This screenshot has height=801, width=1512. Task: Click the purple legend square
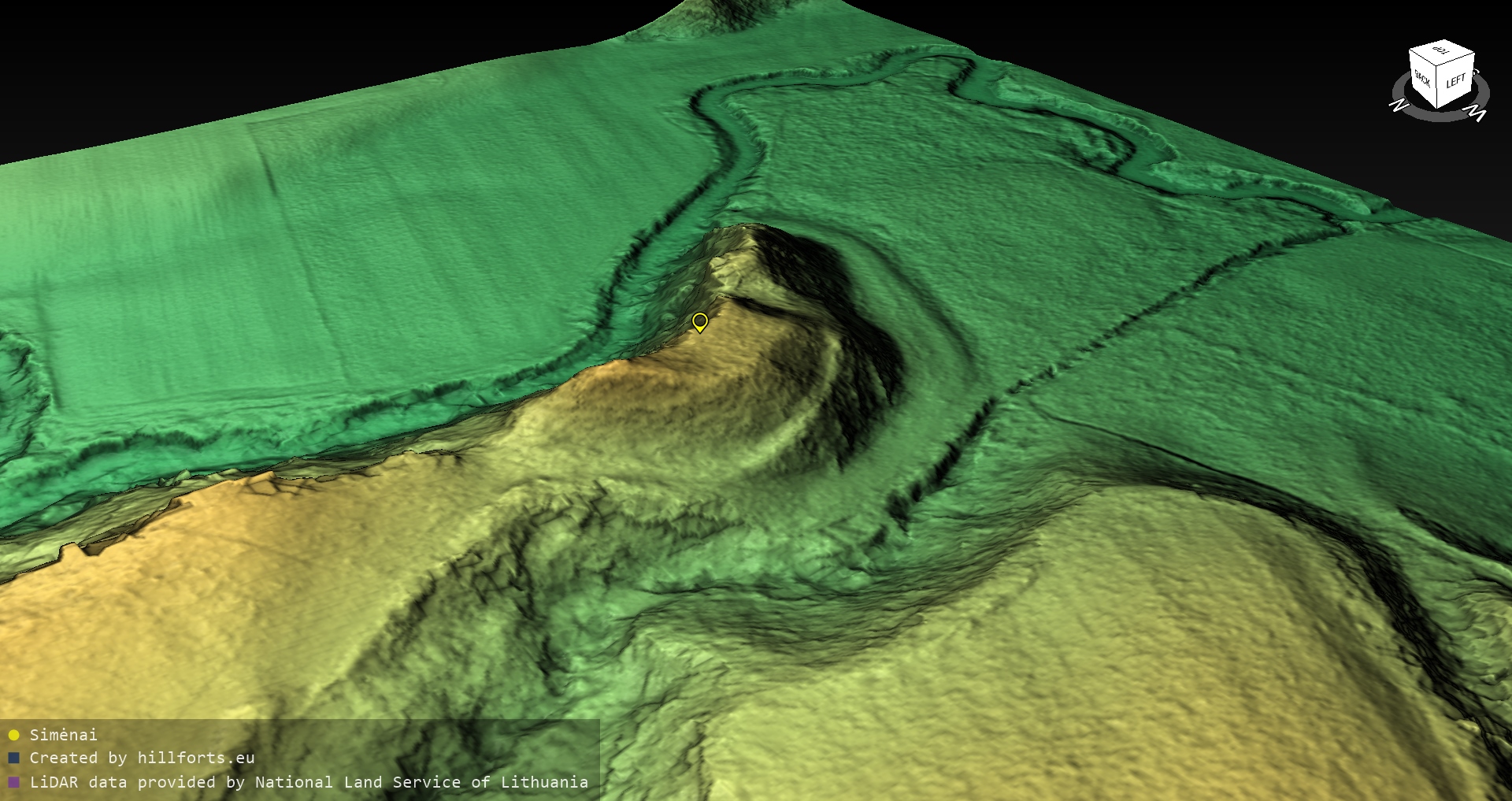pyautogui.click(x=13, y=783)
